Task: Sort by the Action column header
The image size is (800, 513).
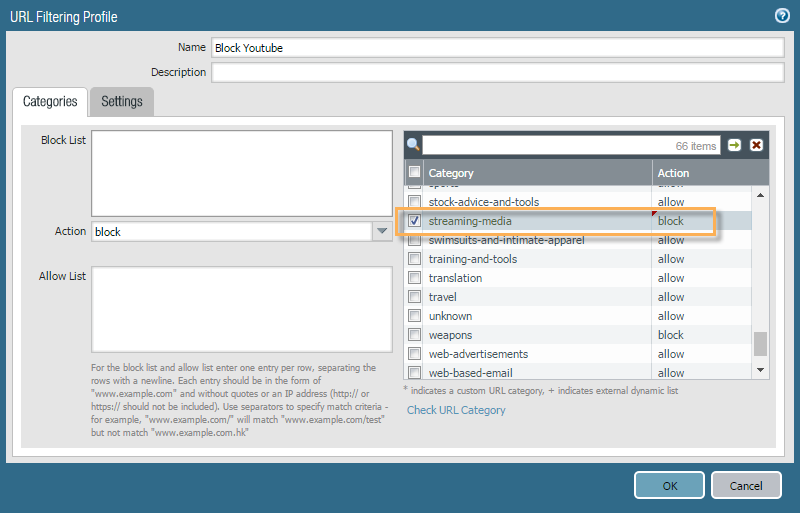Action: point(710,173)
